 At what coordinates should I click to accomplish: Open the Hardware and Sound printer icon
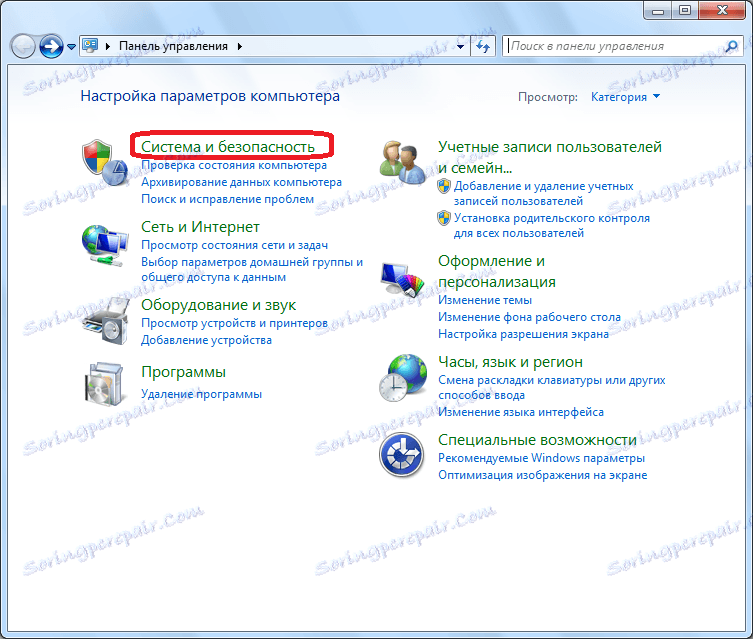pyautogui.click(x=106, y=320)
